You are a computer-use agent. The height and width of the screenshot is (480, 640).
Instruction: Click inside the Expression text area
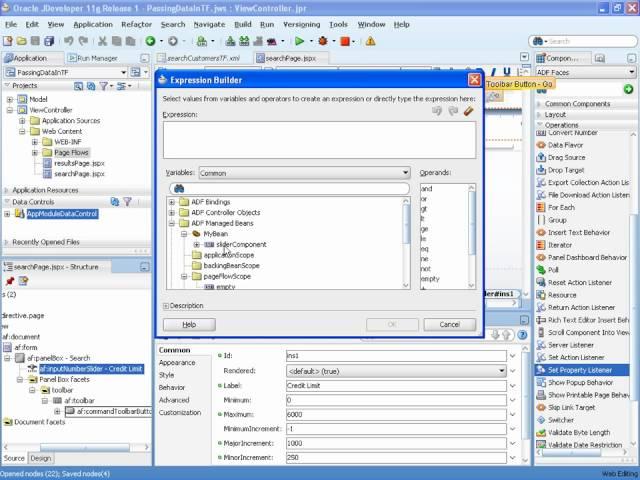click(319, 140)
